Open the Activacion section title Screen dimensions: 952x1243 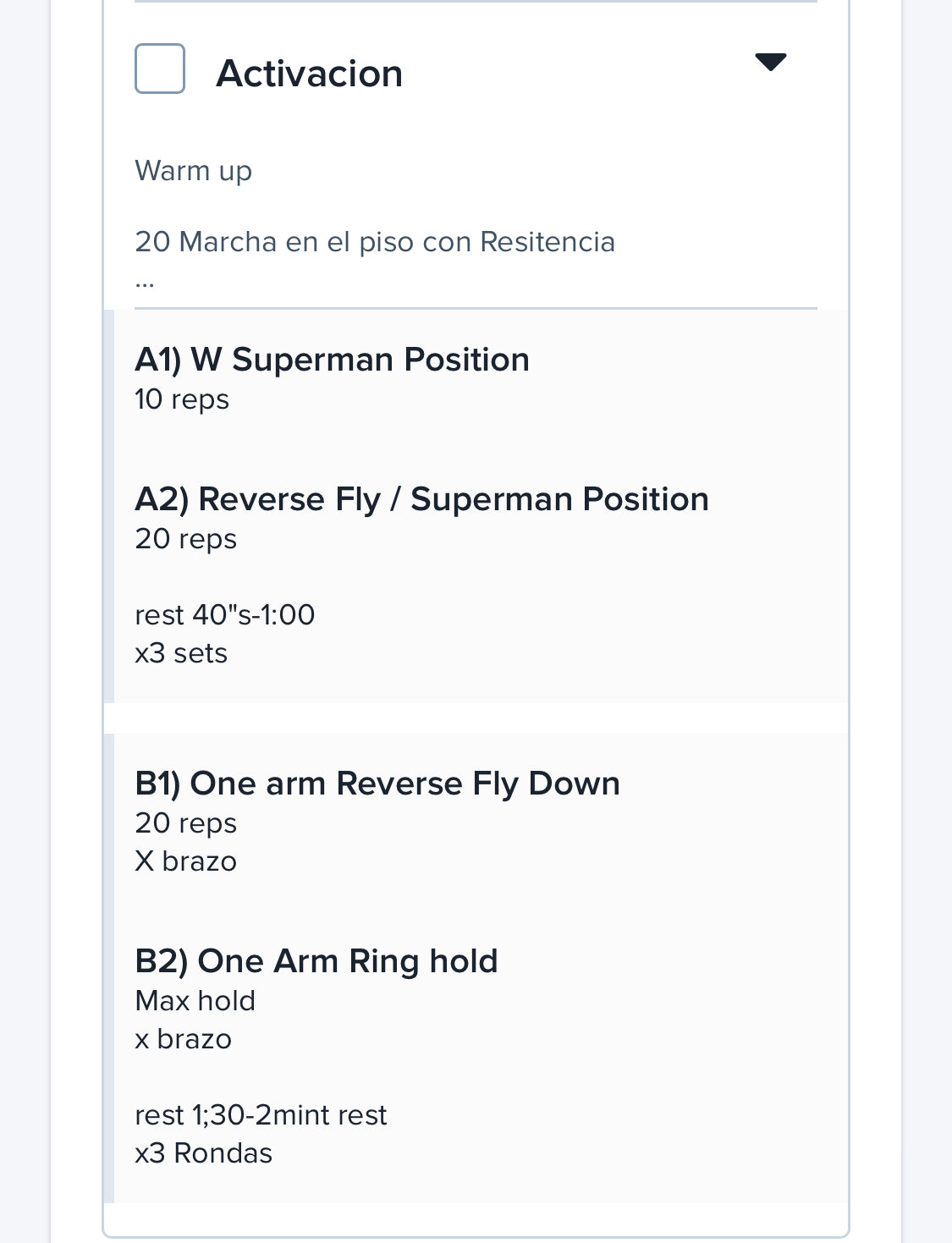point(310,74)
